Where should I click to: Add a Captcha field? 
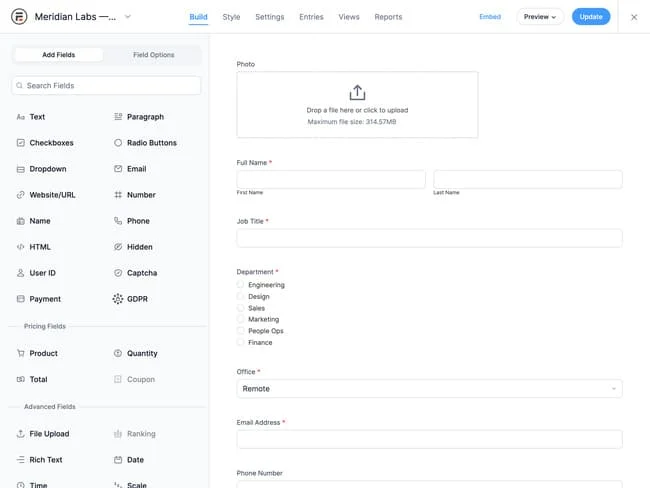tap(136, 273)
